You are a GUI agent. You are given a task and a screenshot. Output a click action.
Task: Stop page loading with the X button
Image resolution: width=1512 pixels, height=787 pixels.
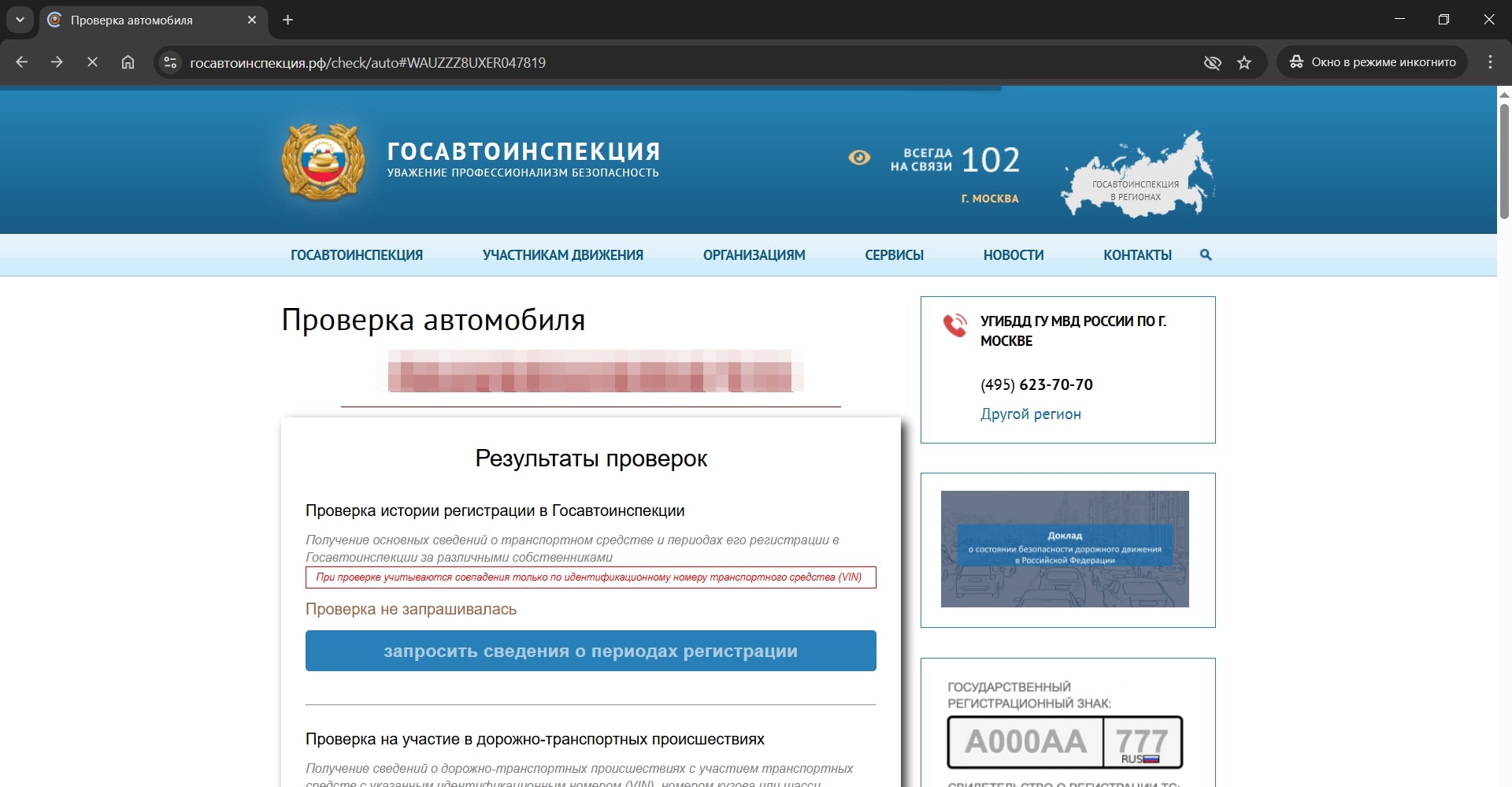click(92, 62)
